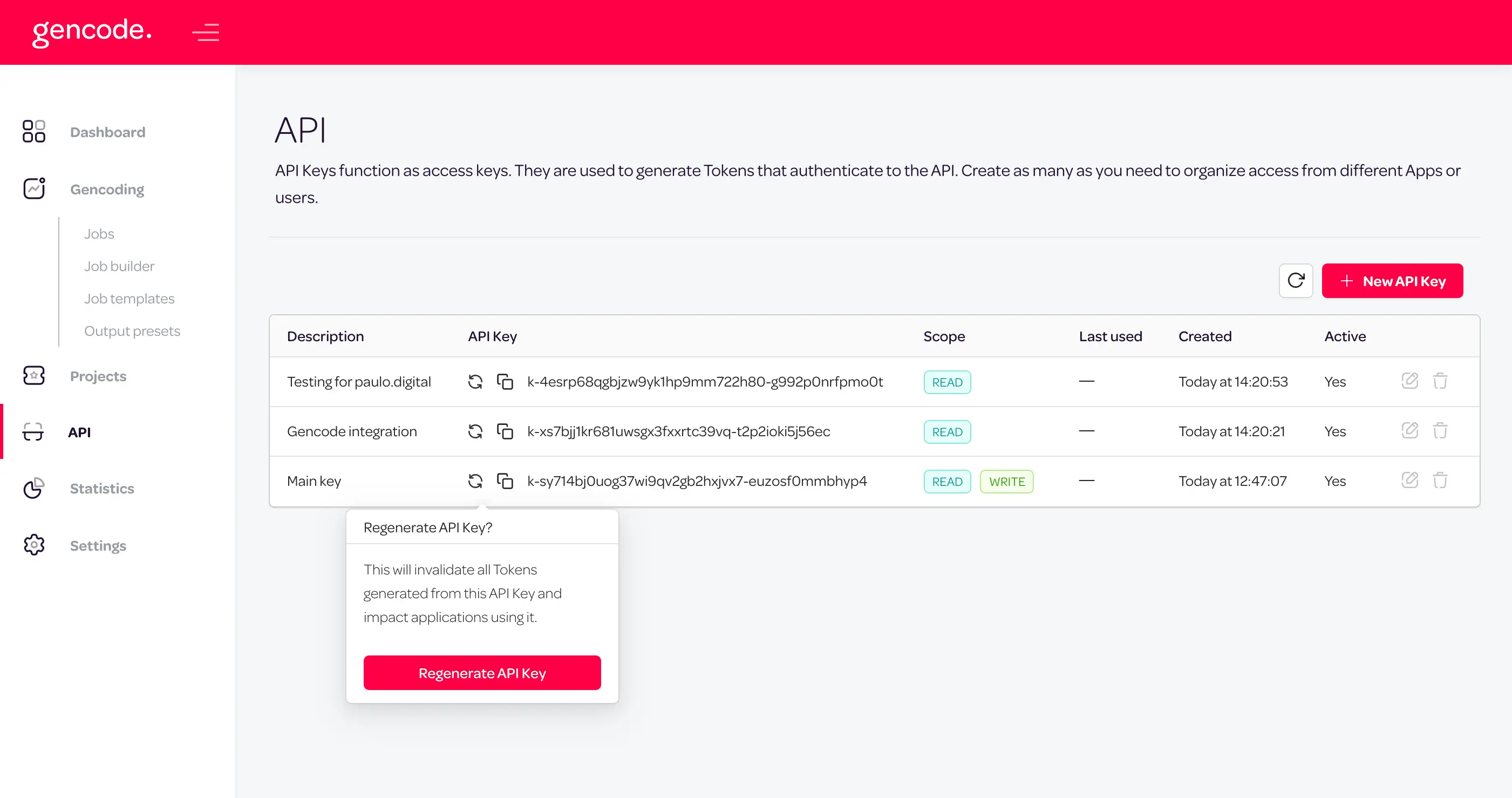Collapse the Gencoding sidebar section
This screenshot has height=798, width=1512.
[x=107, y=189]
